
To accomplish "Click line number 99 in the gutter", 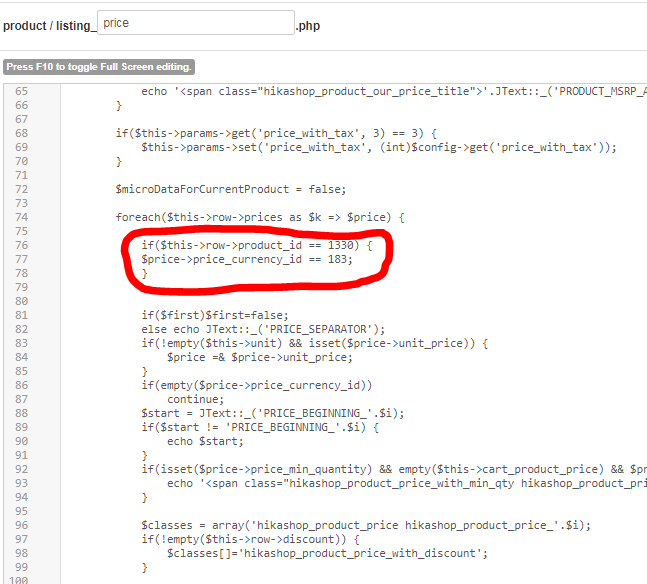I will coord(21,567).
